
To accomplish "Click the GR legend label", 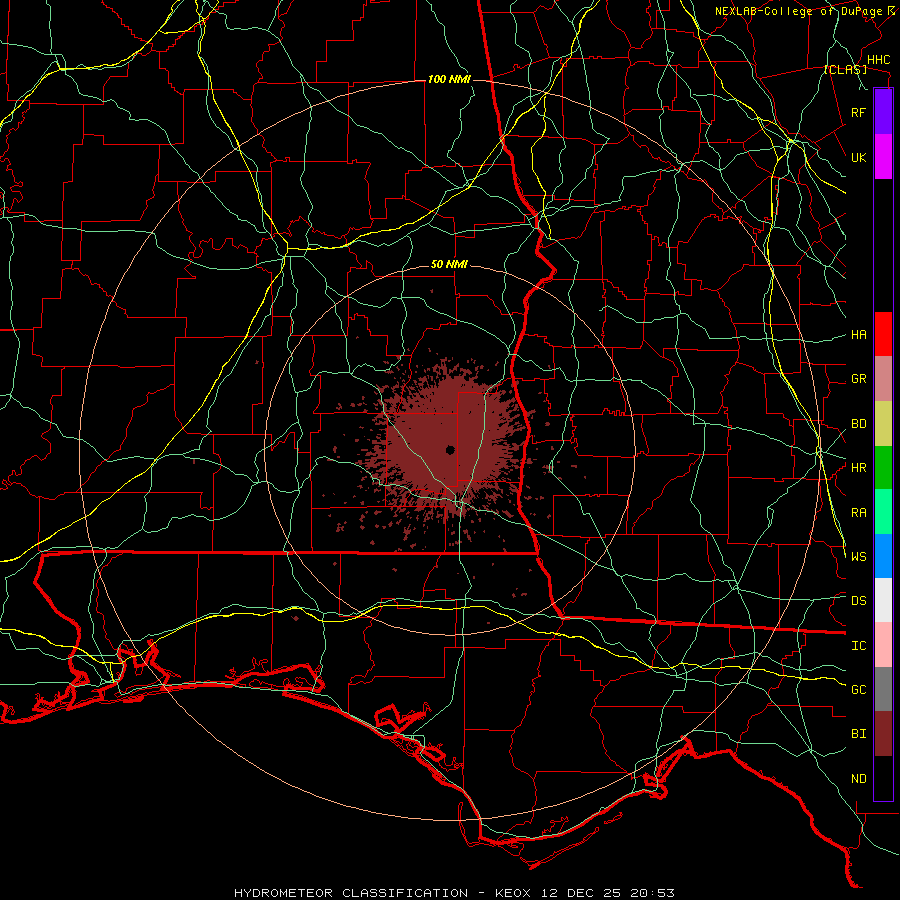I will point(859,379).
